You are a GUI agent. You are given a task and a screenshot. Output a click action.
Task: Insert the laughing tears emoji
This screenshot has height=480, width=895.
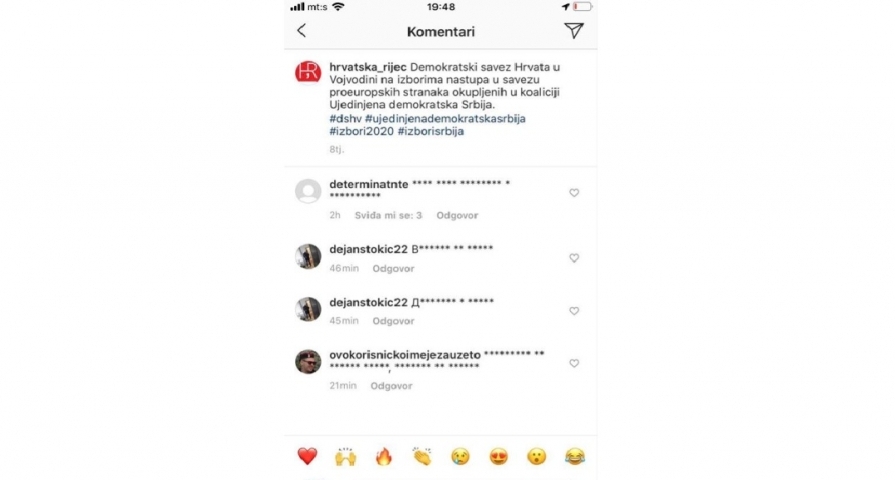point(575,456)
